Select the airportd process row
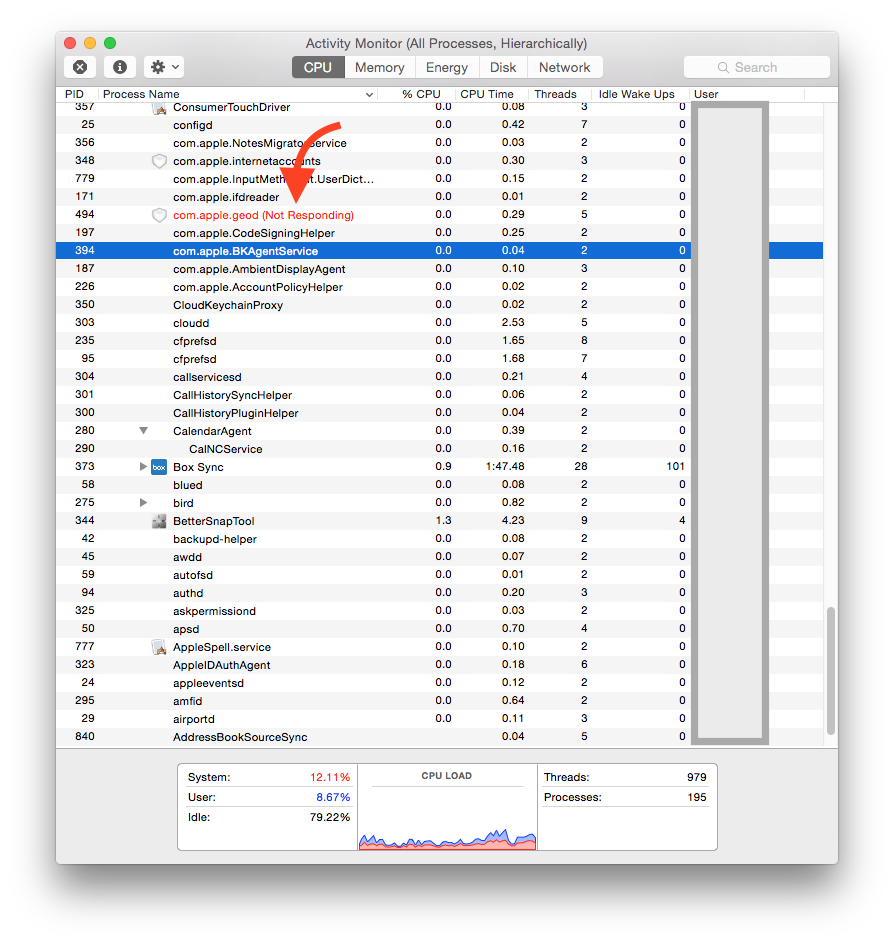The width and height of the screenshot is (894, 944). pyautogui.click(x=439, y=719)
